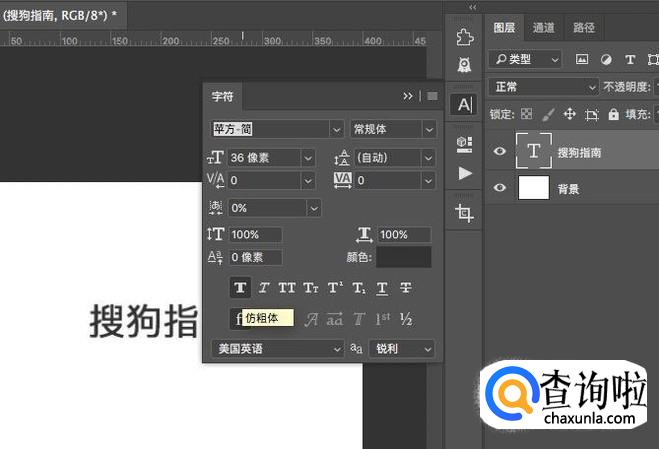Select 搜狗指南 layer thumbnail
The image size is (659, 449).
pos(534,151)
